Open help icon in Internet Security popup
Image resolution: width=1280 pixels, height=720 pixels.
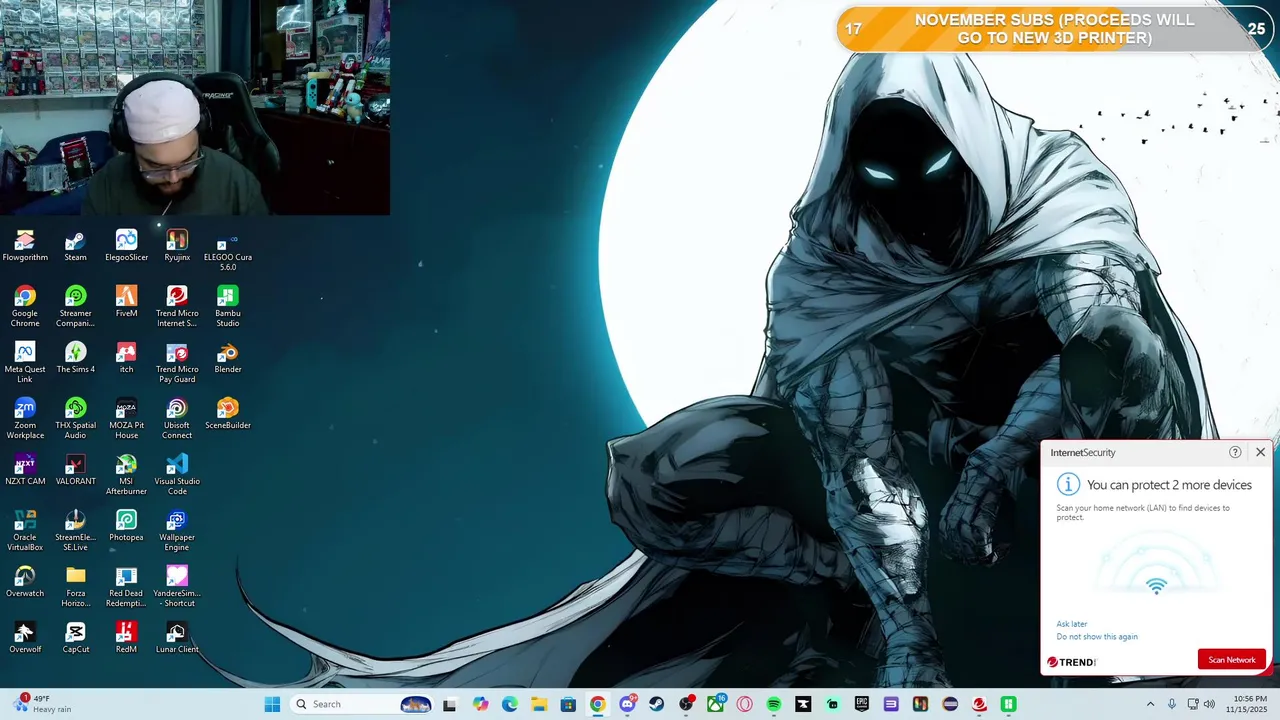[1235, 452]
